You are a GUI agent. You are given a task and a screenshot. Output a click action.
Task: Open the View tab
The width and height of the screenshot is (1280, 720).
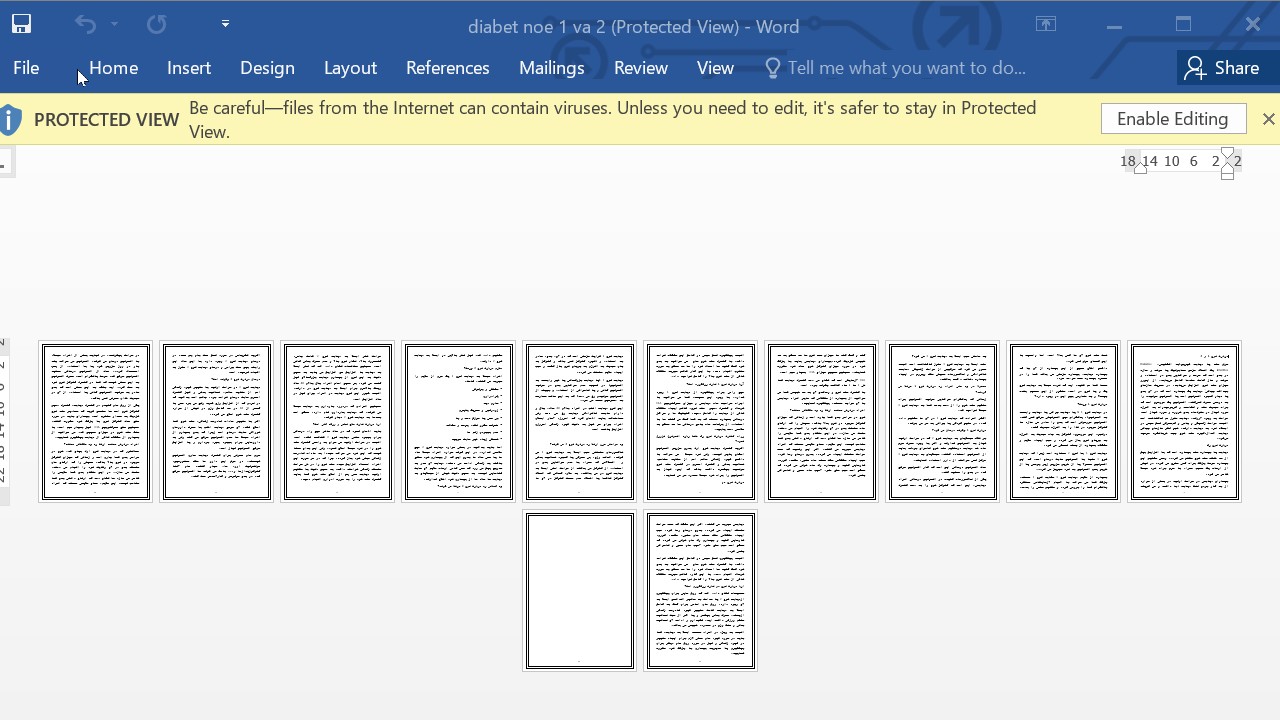point(715,68)
